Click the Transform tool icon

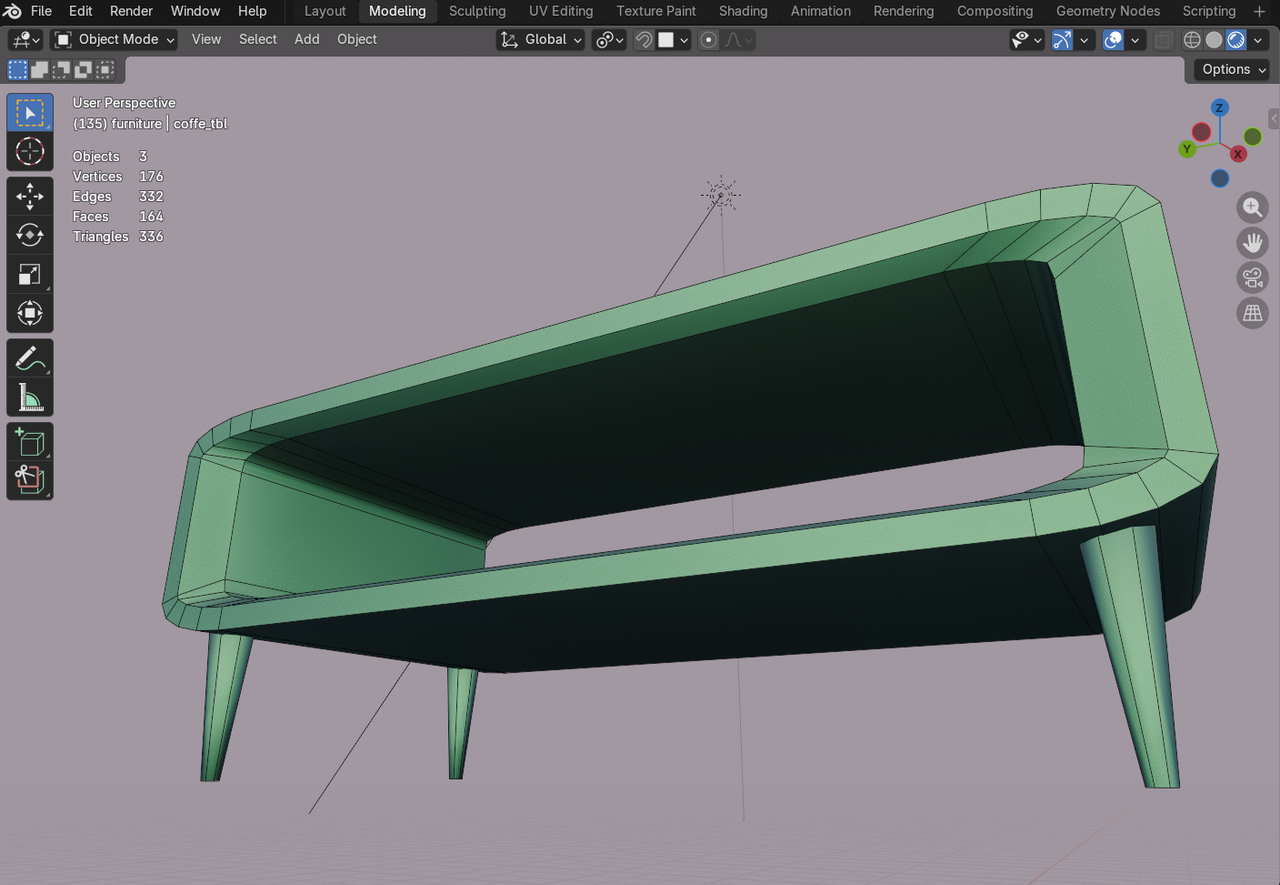[30, 313]
